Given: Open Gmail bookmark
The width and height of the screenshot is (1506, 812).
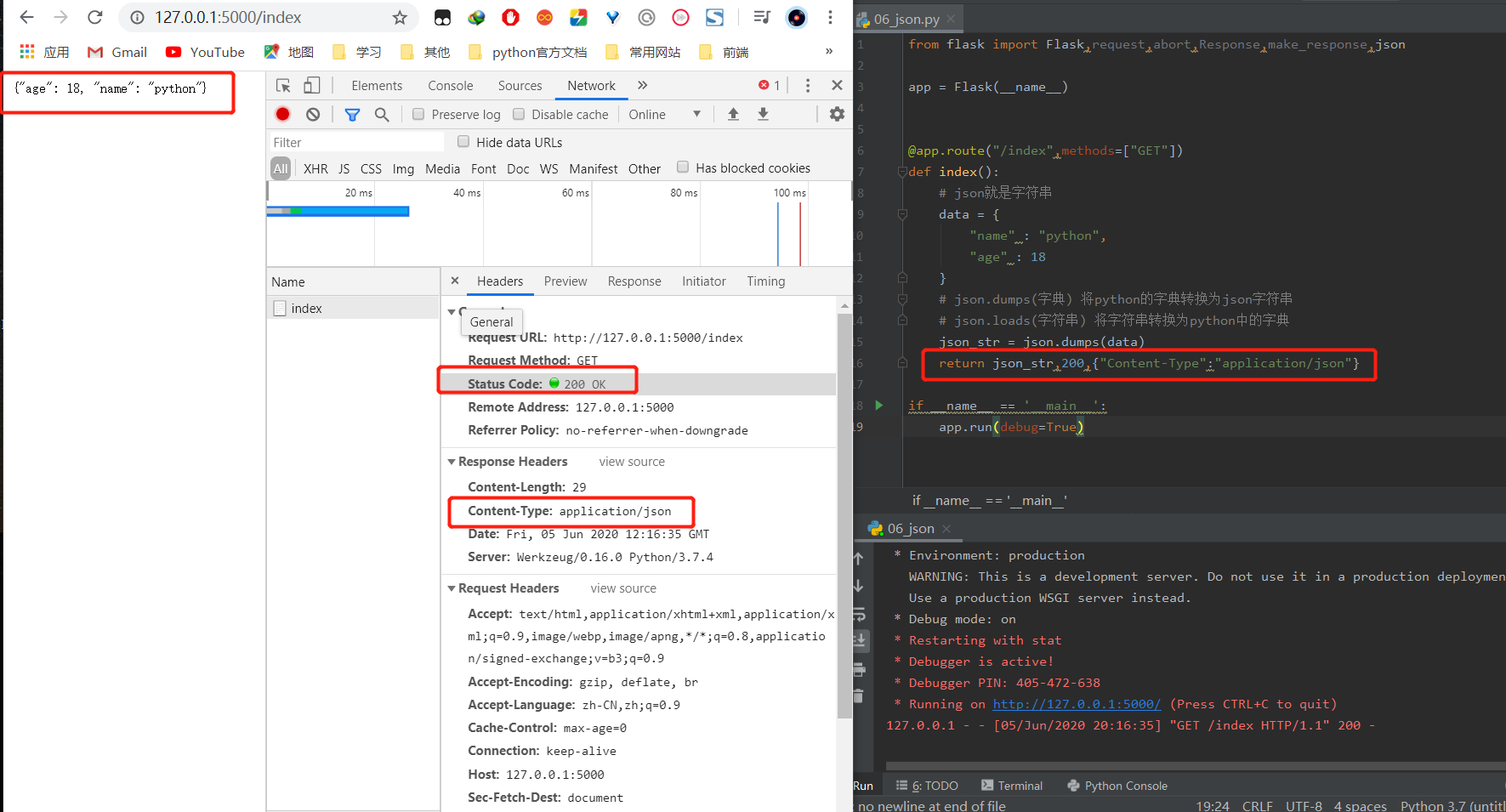Looking at the screenshot, I should pyautogui.click(x=117, y=52).
